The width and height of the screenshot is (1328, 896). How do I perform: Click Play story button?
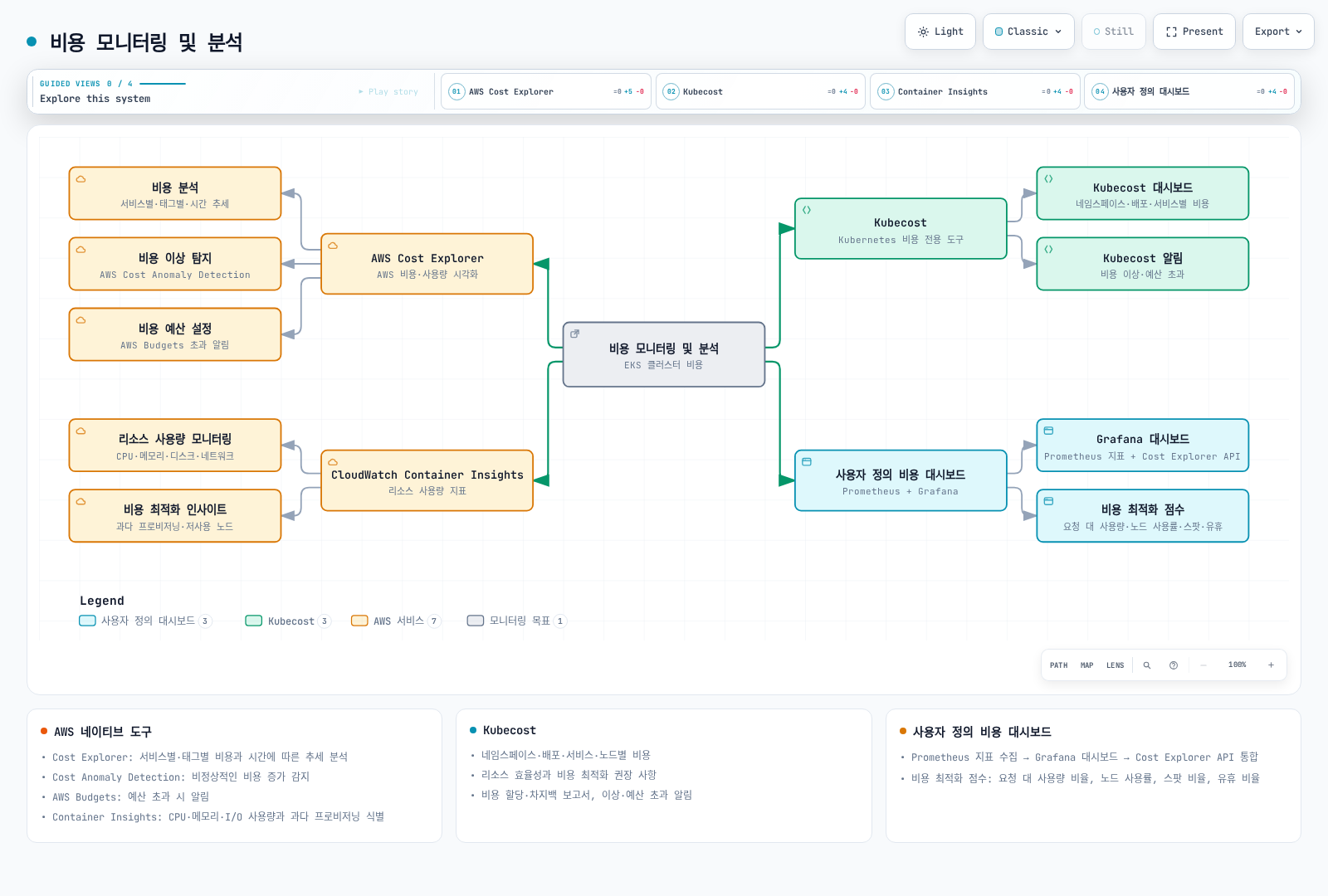point(388,92)
